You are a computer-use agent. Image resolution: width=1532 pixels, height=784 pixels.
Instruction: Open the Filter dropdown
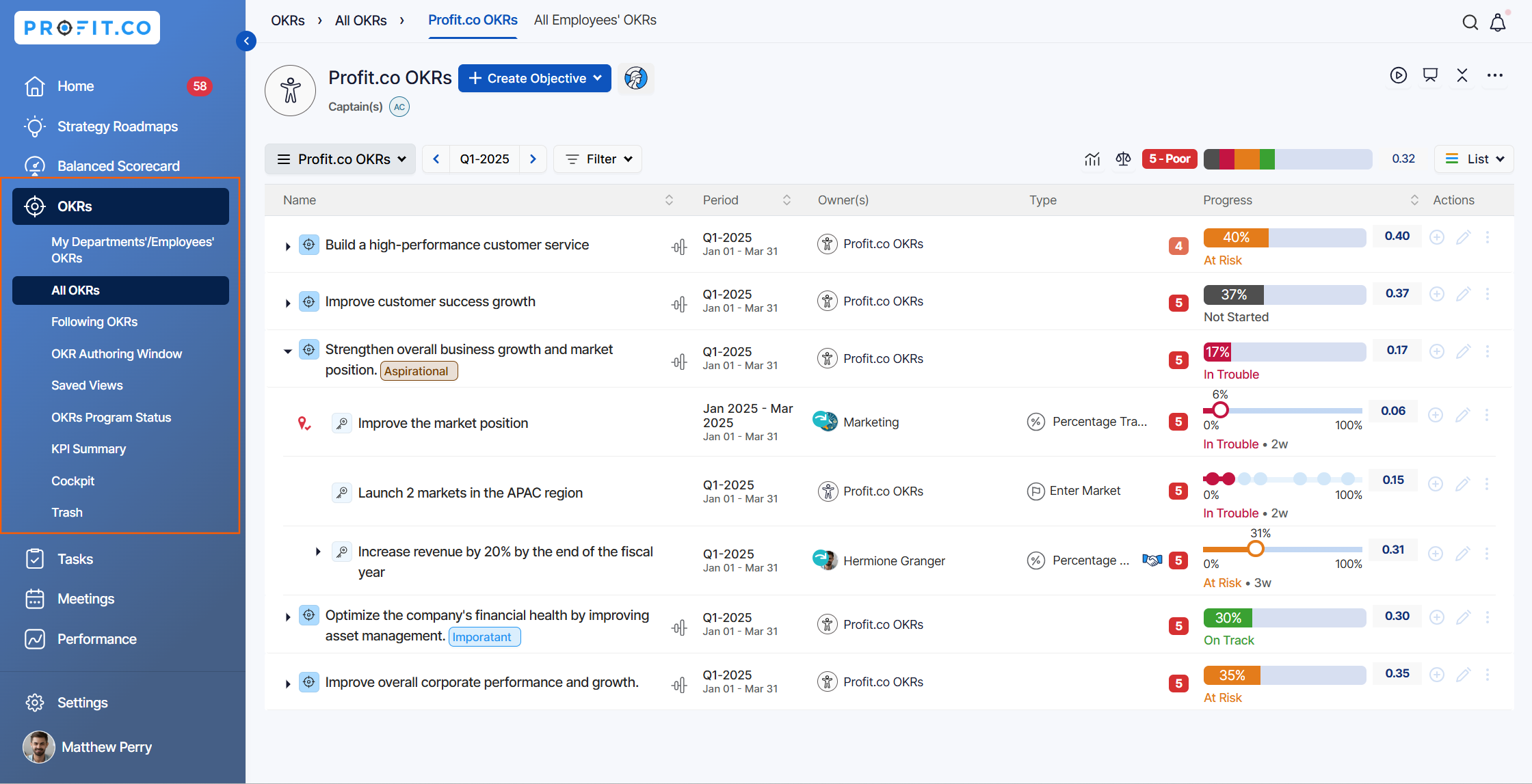coord(598,159)
